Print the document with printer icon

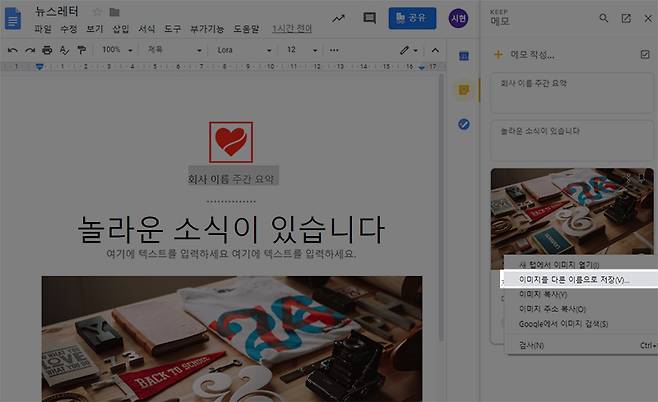[47, 50]
